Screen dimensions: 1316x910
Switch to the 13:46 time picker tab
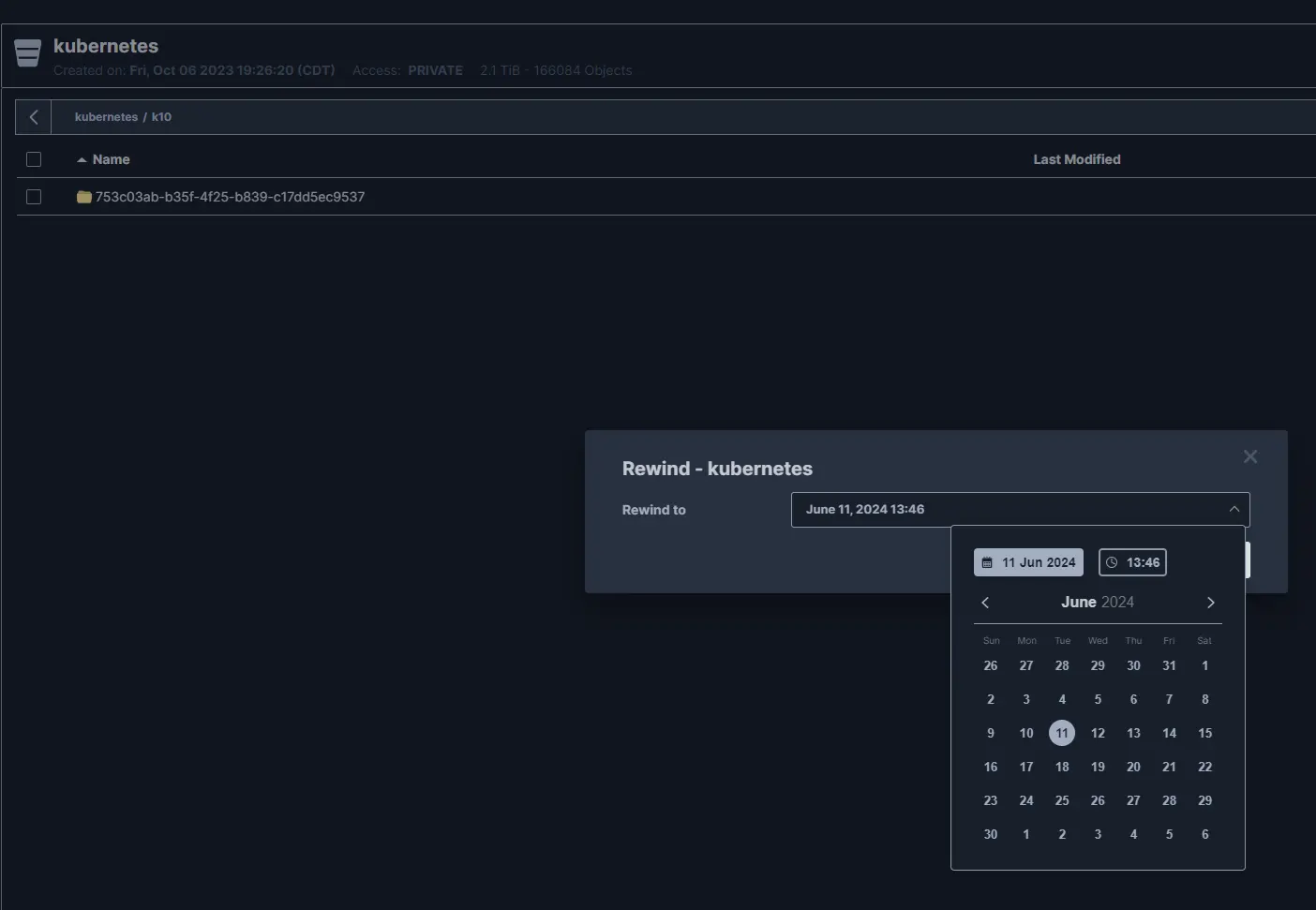(x=1132, y=562)
